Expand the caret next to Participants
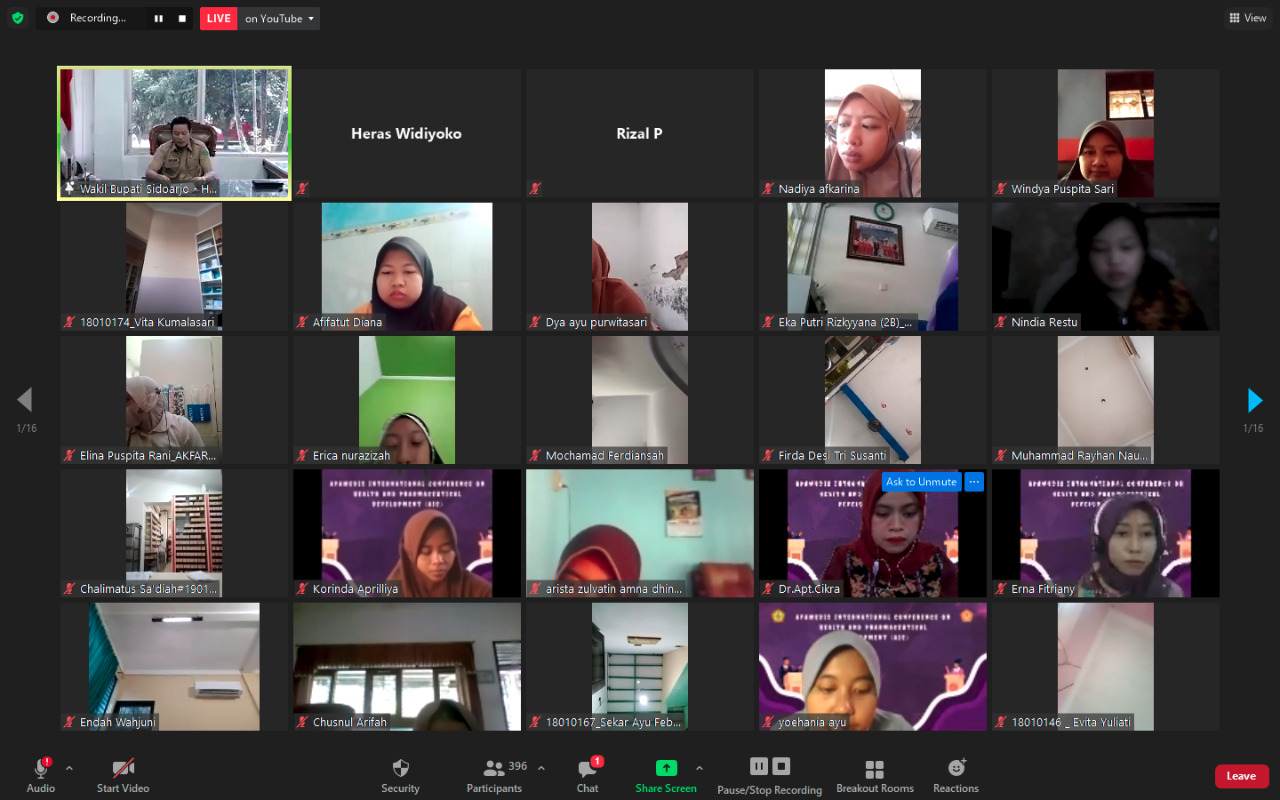1280x800 pixels. coord(541,768)
